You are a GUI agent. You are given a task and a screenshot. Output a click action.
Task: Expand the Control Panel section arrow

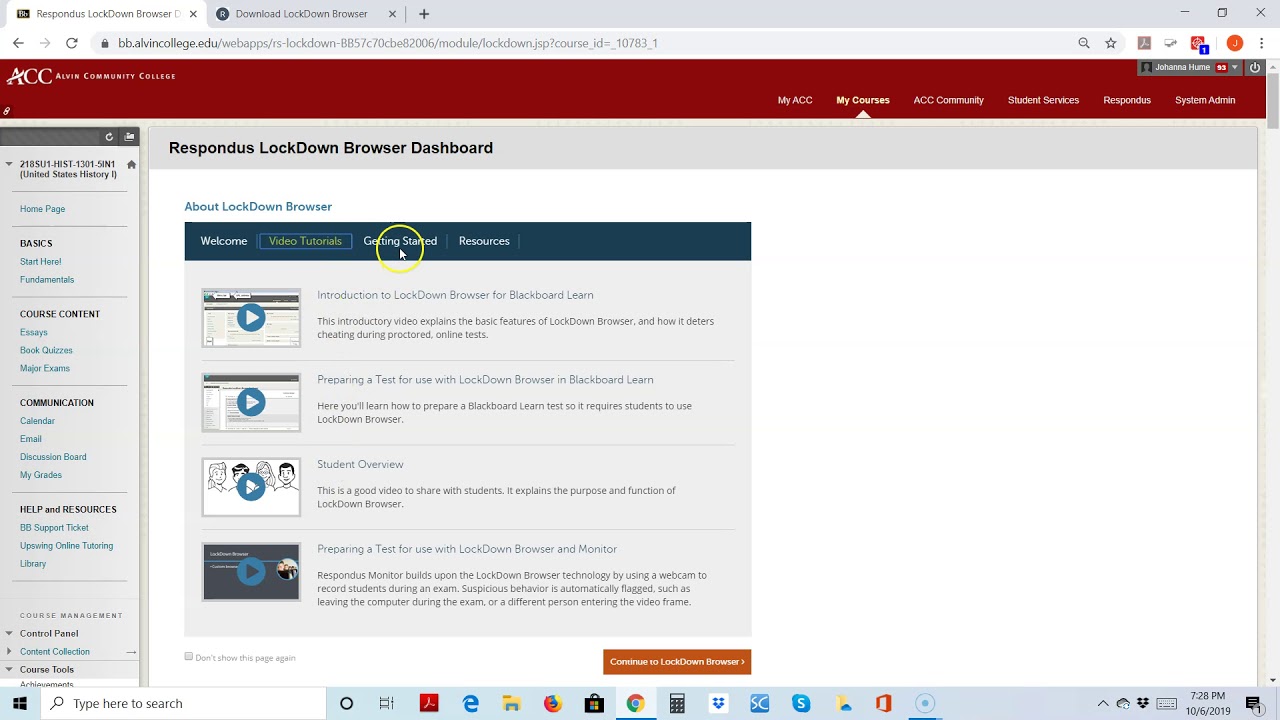point(9,633)
